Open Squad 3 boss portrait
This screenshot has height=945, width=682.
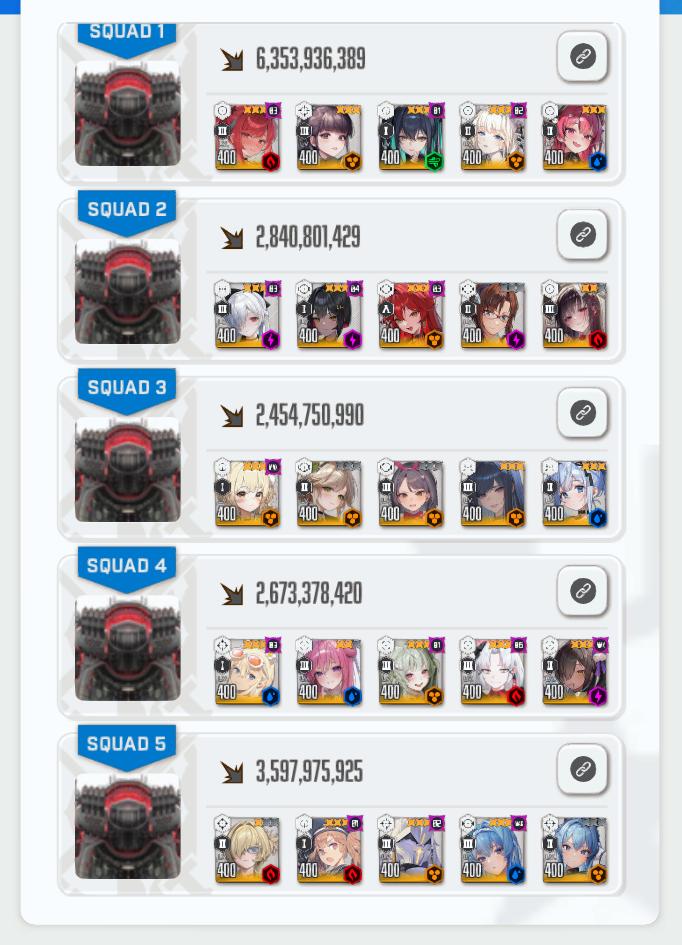click(x=128, y=470)
